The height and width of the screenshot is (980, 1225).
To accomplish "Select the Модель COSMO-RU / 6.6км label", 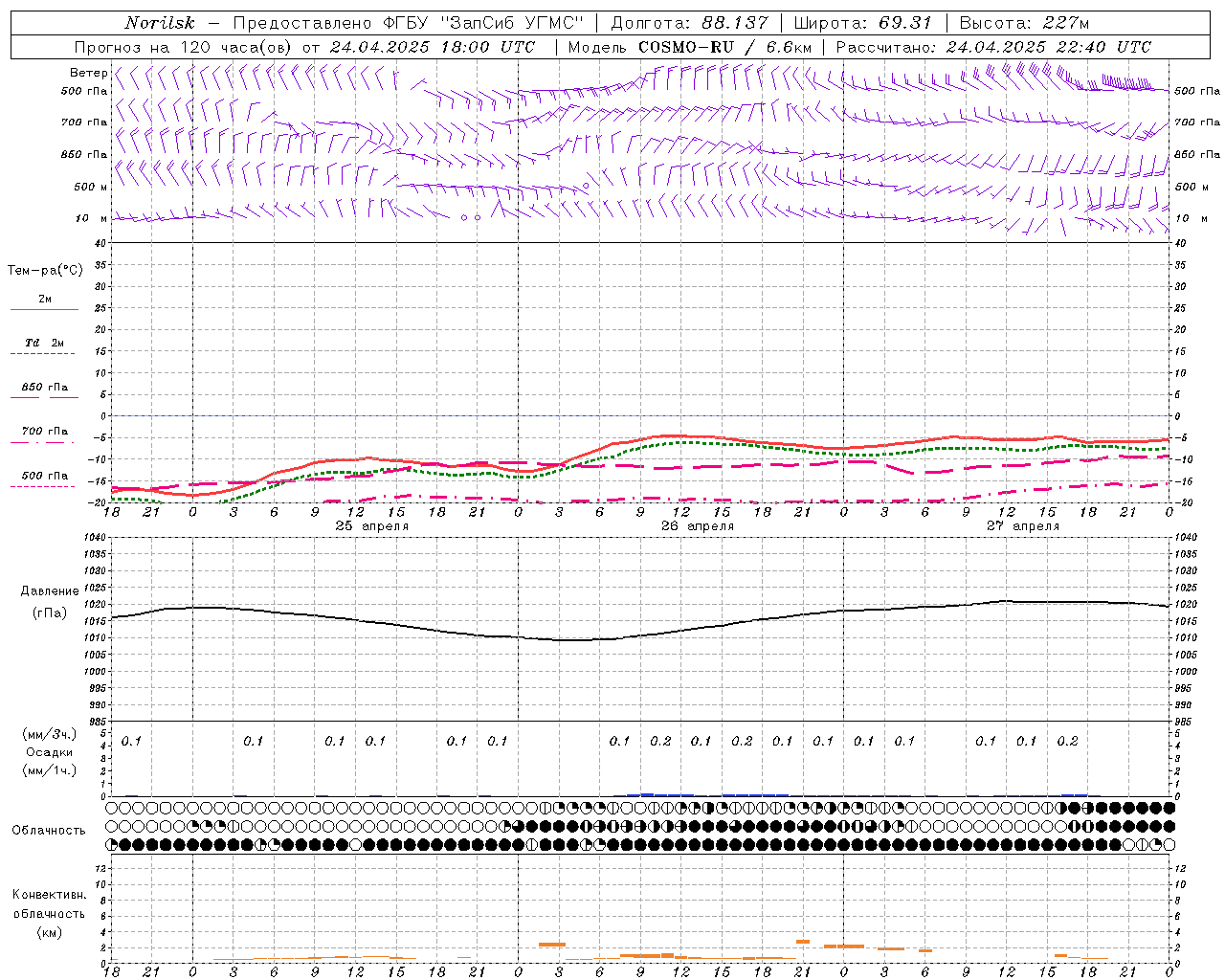I will coord(690,47).
